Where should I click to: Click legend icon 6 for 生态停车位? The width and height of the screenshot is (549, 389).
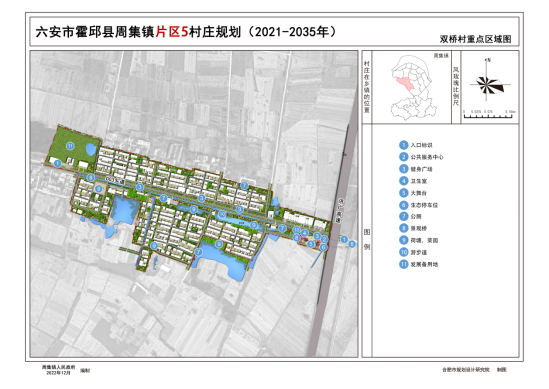pos(404,205)
